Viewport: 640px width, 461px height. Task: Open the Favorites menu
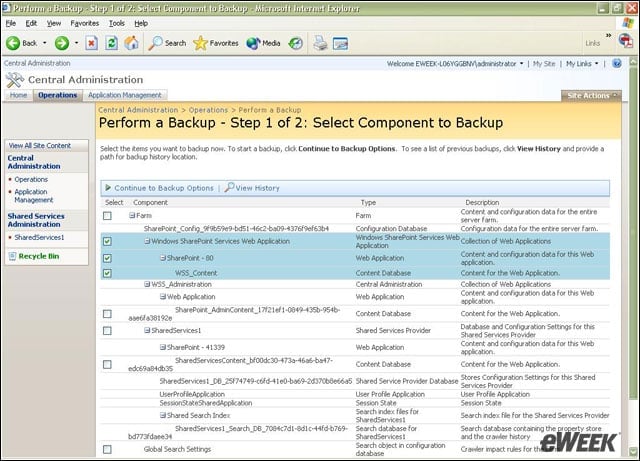point(84,23)
